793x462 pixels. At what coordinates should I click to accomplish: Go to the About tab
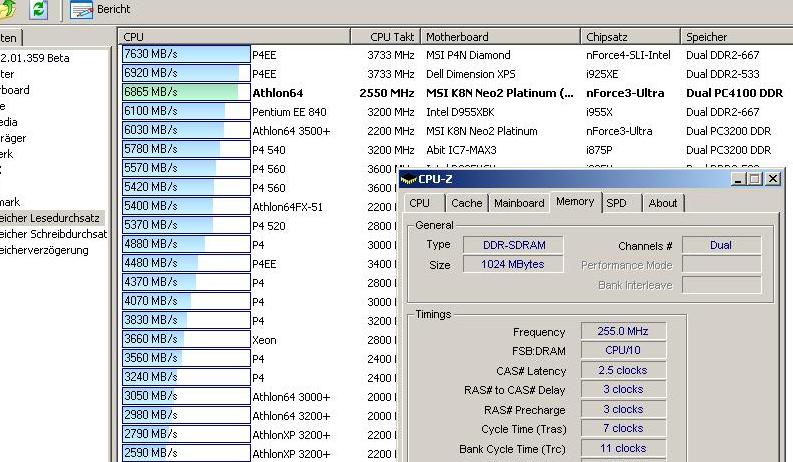[x=662, y=203]
